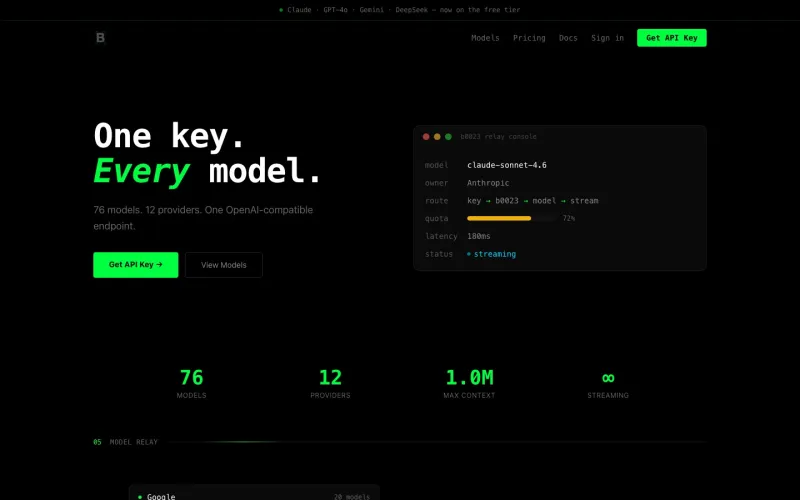The height and width of the screenshot is (500, 800).
Task: Click the 20 models count on Google card
Action: tap(352, 496)
